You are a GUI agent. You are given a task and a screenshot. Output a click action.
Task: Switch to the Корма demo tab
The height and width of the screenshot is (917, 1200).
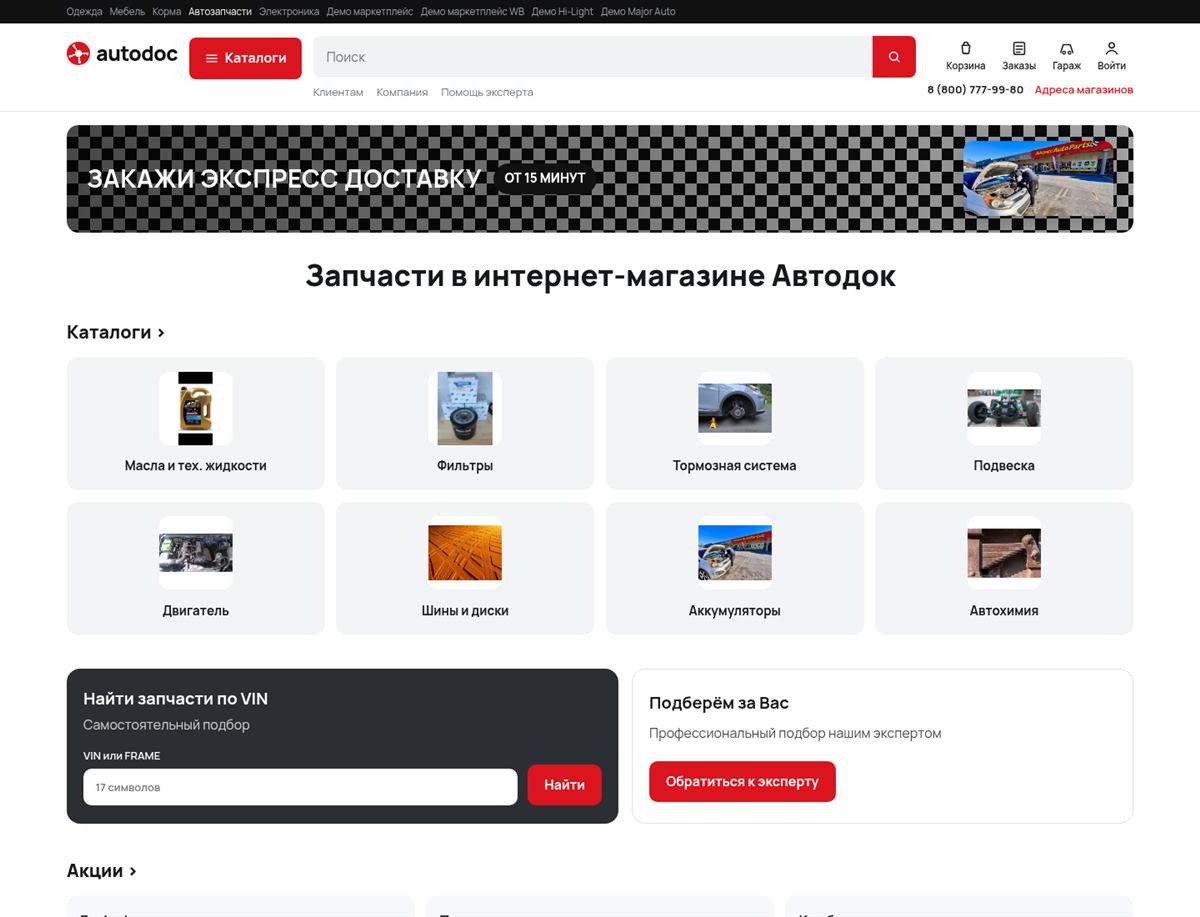167,12
